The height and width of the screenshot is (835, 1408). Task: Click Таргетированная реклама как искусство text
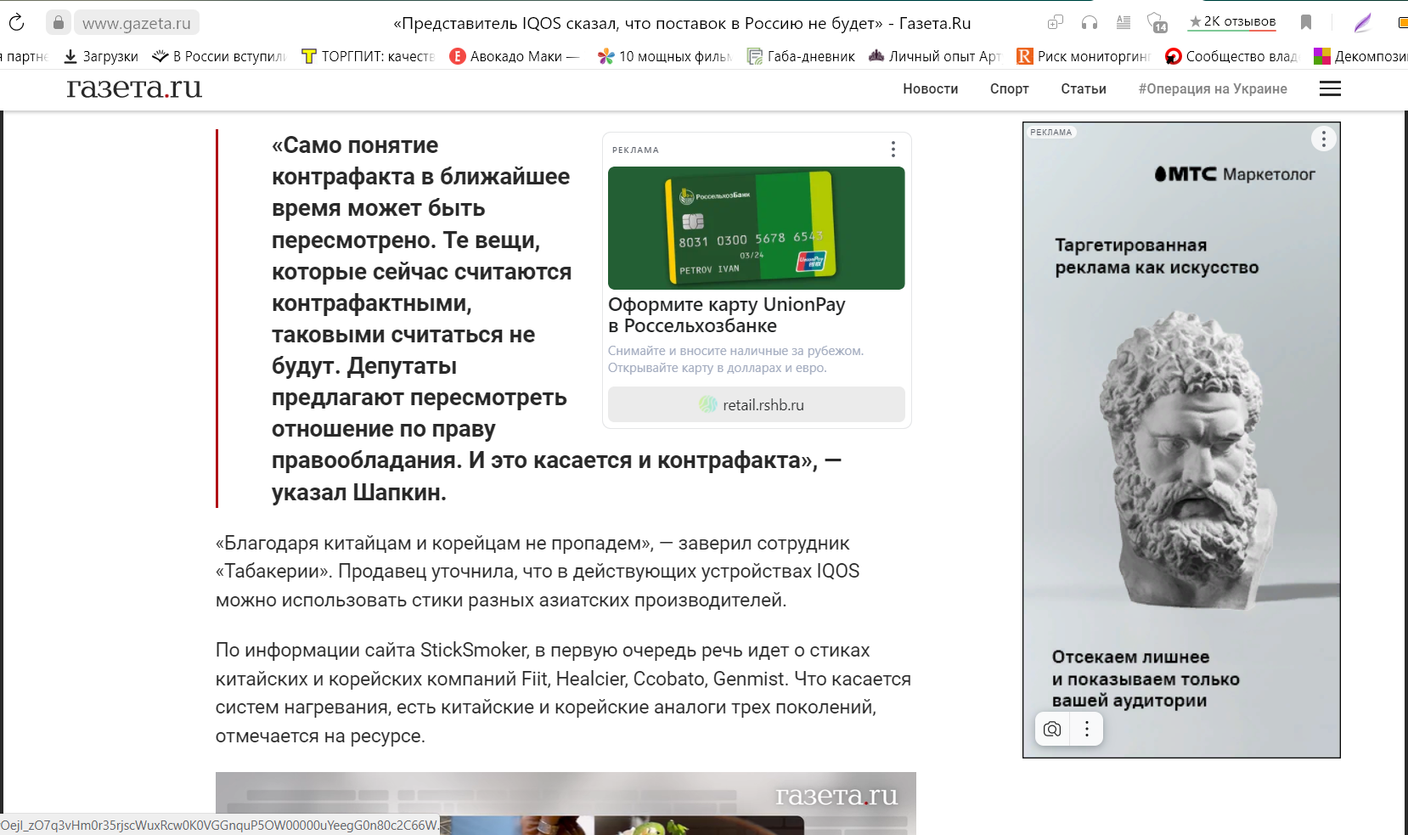click(1157, 256)
